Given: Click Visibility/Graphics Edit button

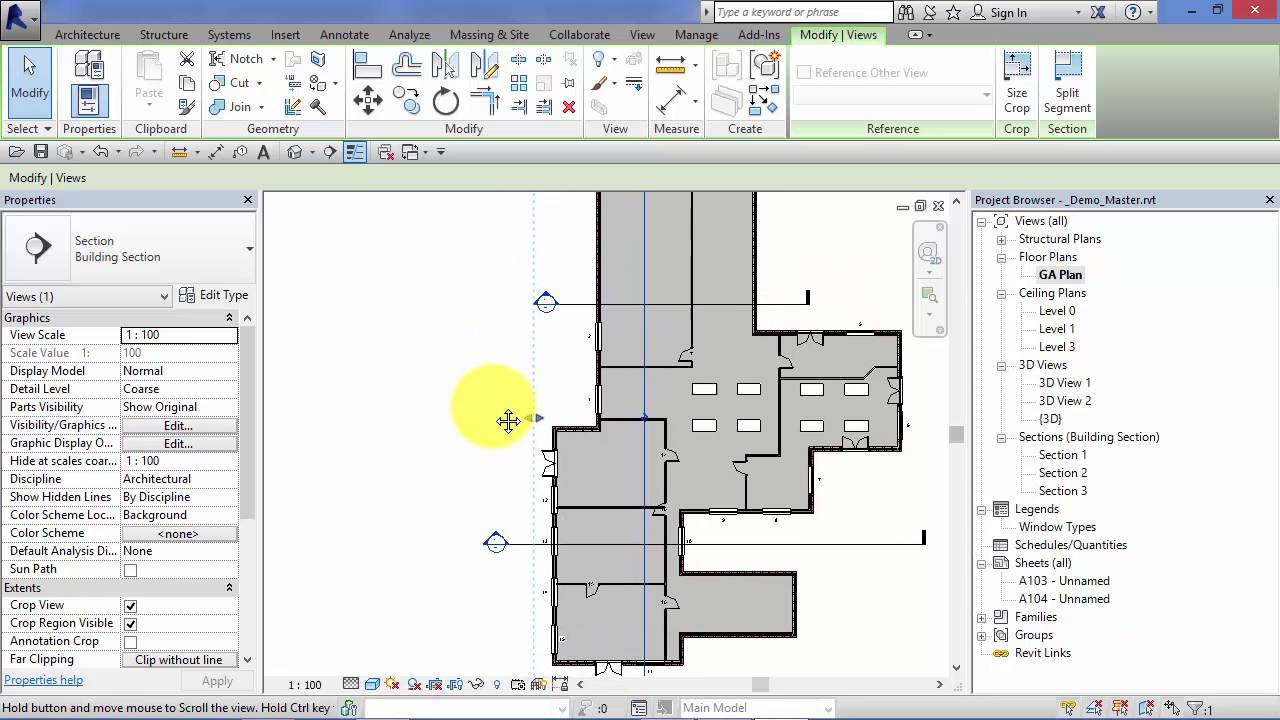Looking at the screenshot, I should pyautogui.click(x=179, y=425).
